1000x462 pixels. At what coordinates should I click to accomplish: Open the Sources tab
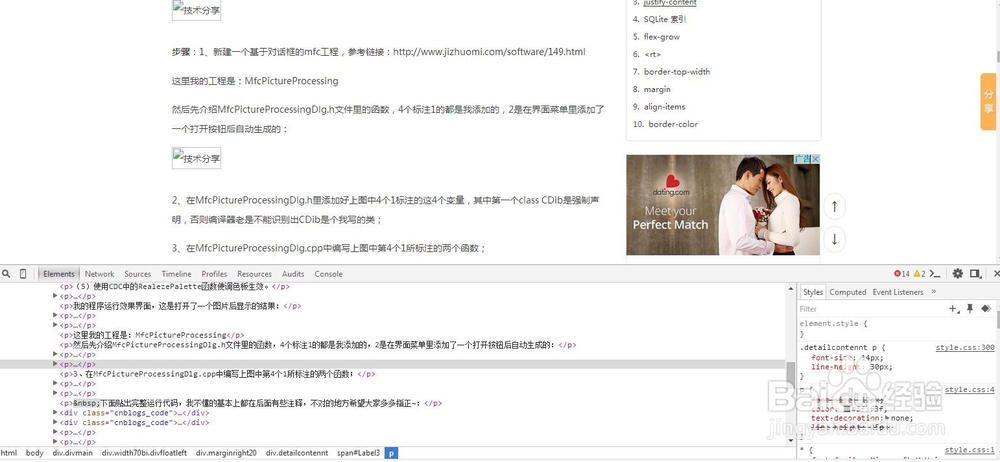click(x=138, y=274)
